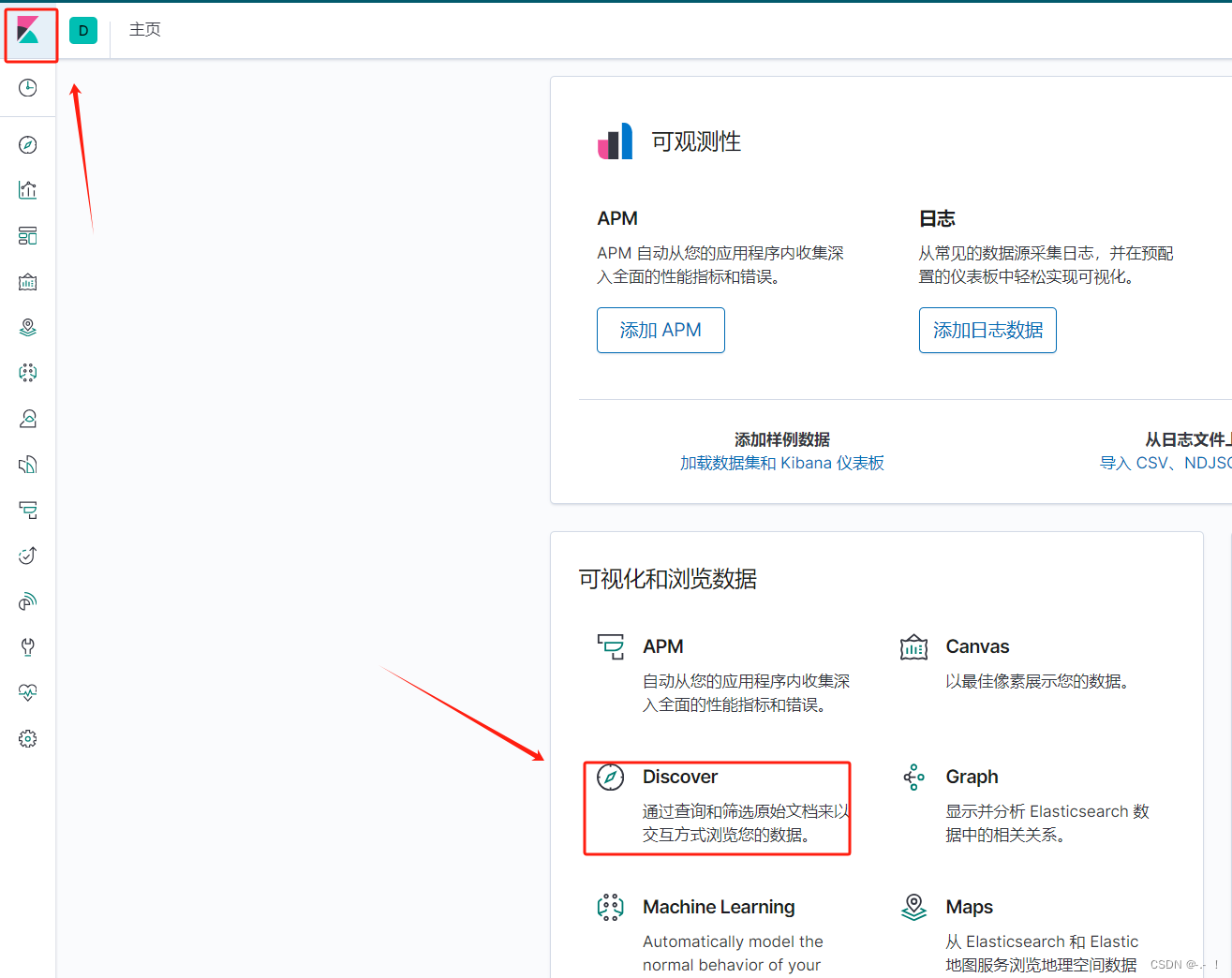Image resolution: width=1232 pixels, height=978 pixels.
Task: Click the Graph description 显示并分析 Elasticsearch
Action: click(x=1047, y=822)
